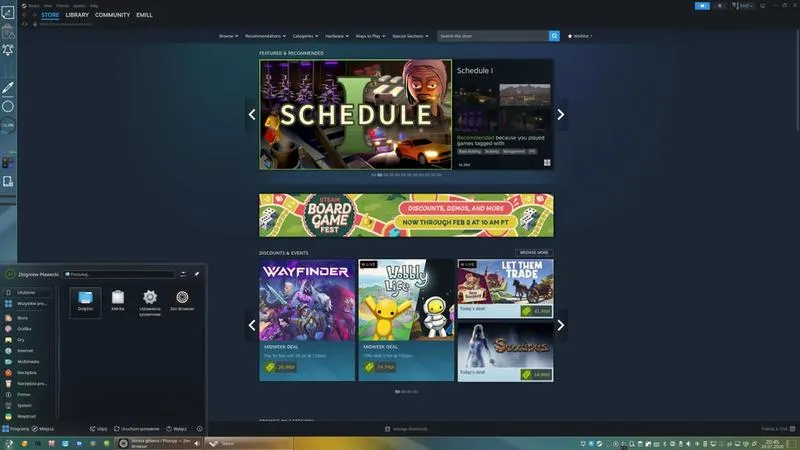Open the clock in the taskbar
Viewport: 800px width, 450px height.
pyautogui.click(x=772, y=444)
